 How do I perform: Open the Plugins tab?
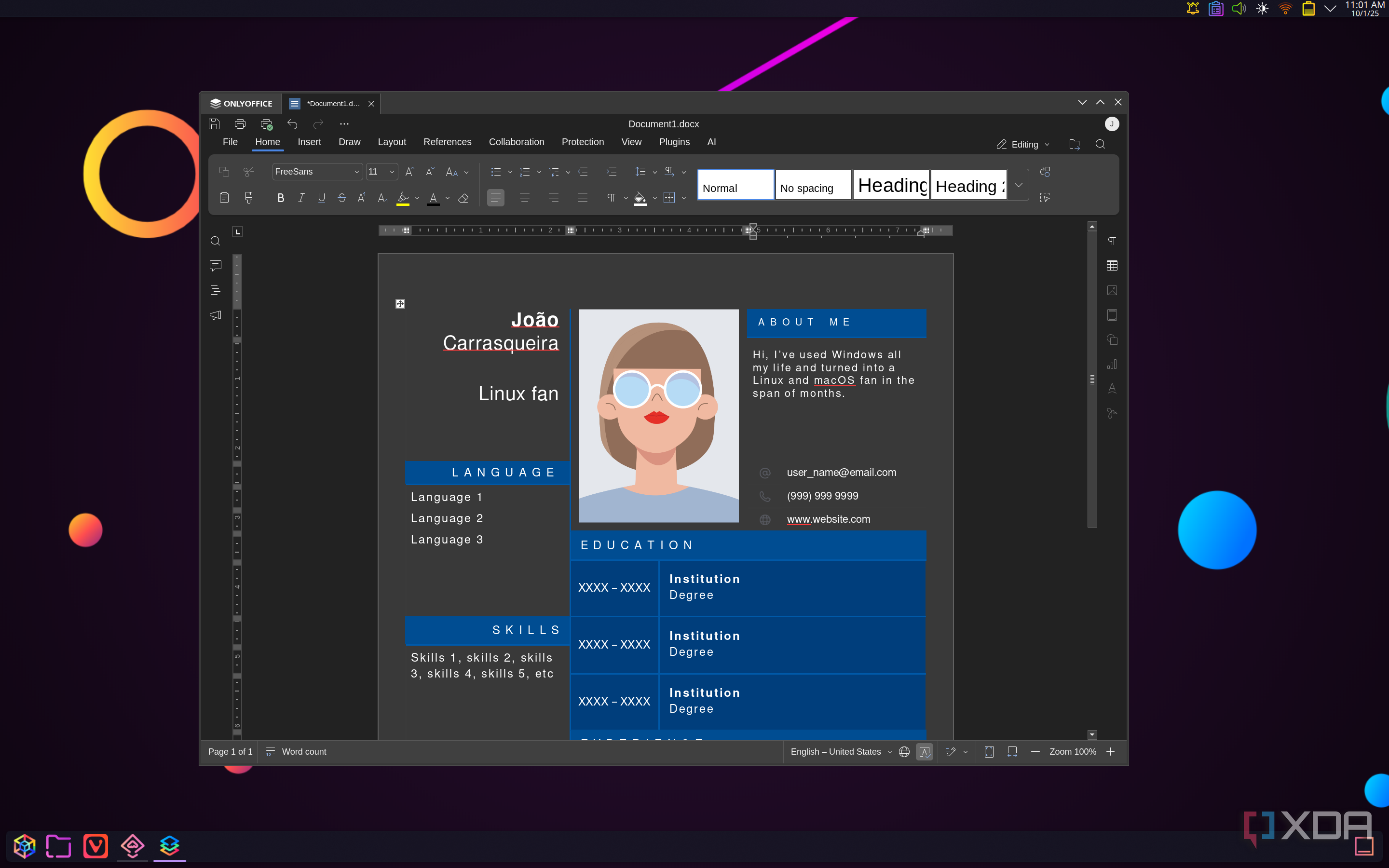coord(674,142)
